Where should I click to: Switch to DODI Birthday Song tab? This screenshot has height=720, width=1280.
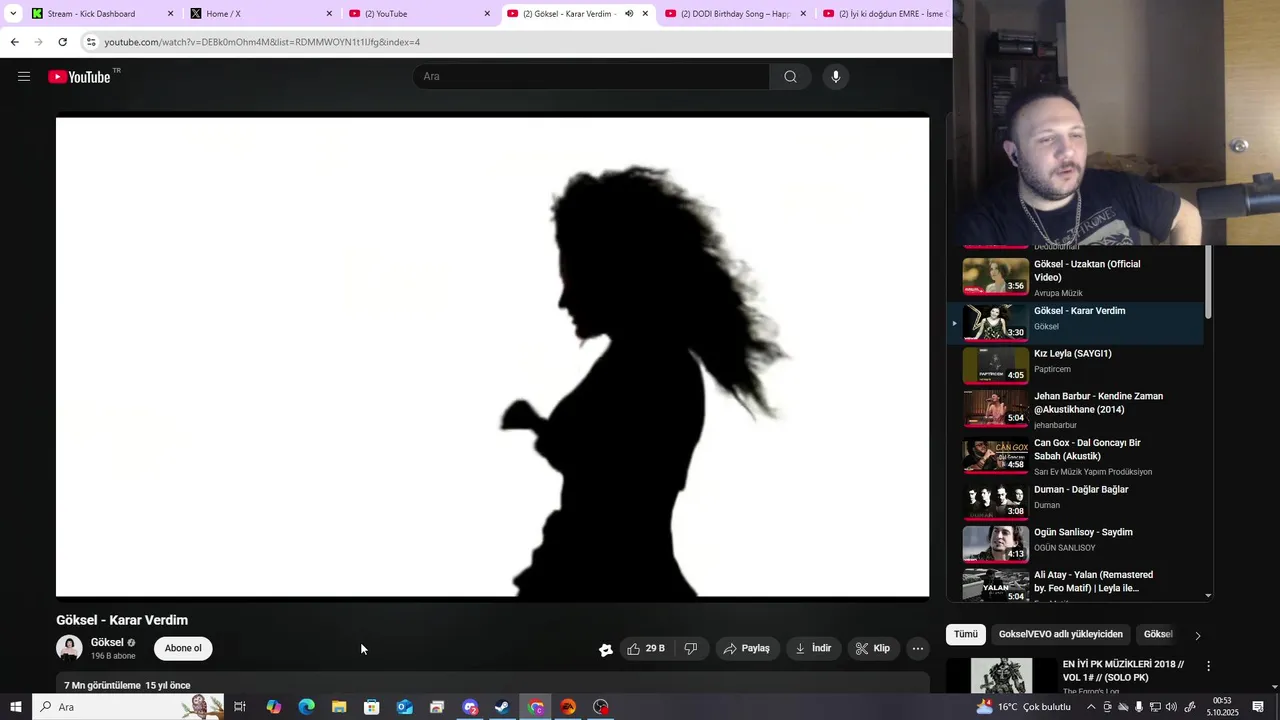pos(735,14)
